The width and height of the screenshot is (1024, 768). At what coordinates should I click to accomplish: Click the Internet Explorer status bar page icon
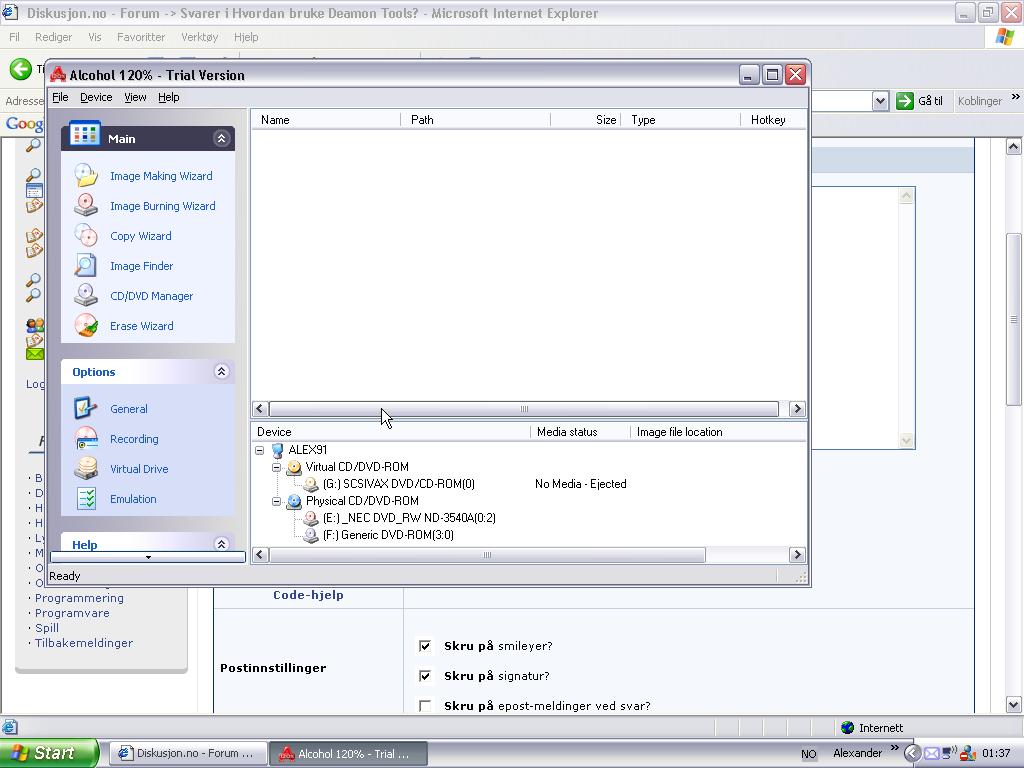pos(9,727)
